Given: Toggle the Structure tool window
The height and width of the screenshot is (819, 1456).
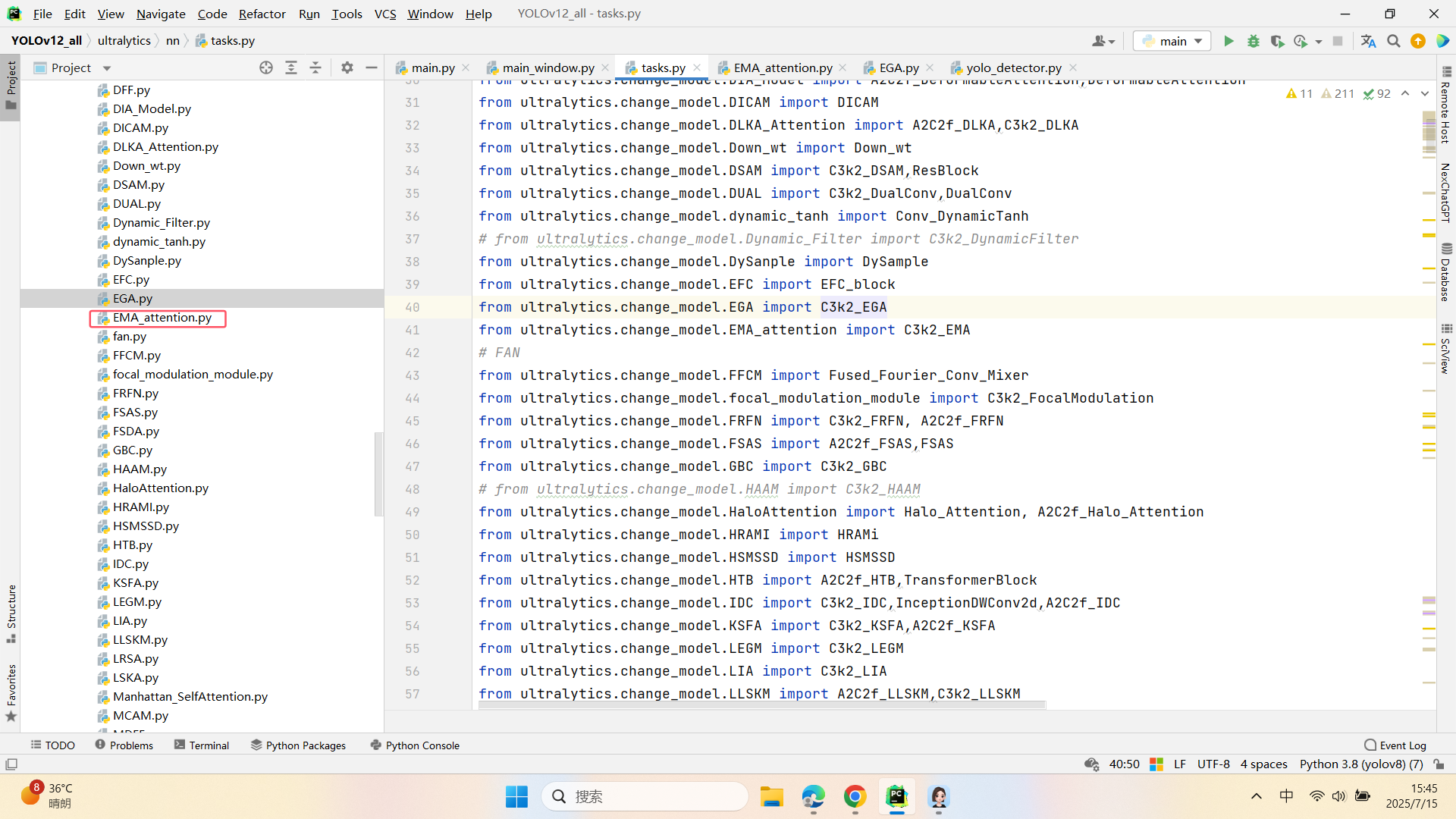Looking at the screenshot, I should (11, 613).
